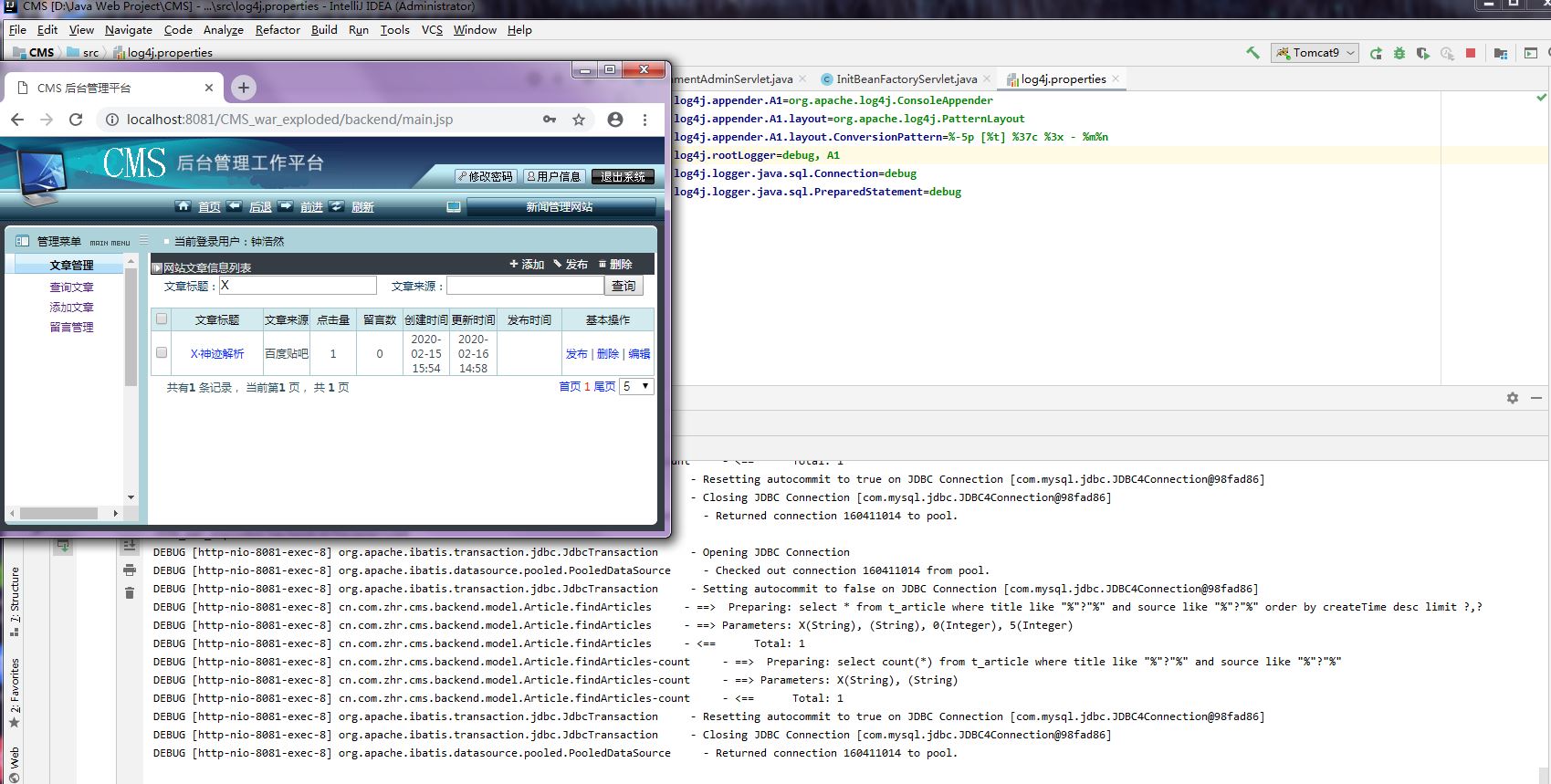Click the green Build hammer icon in IntelliJ

1252,53
